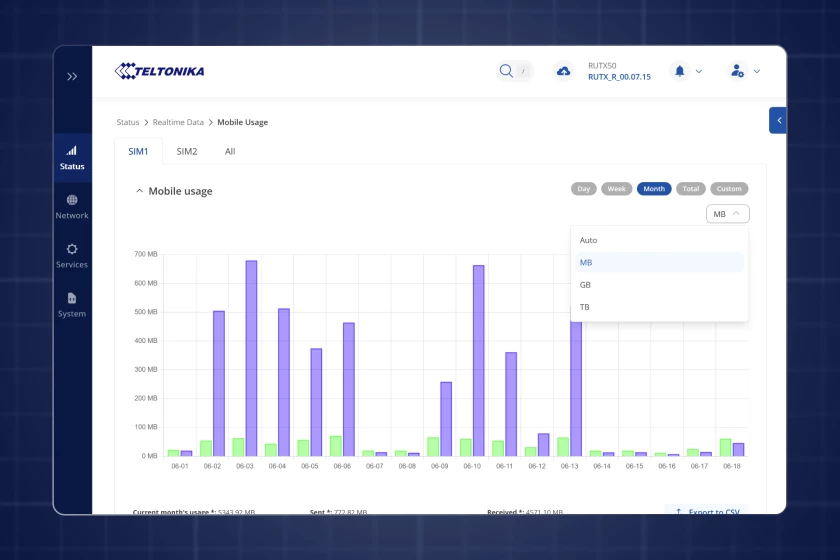Viewport: 840px width, 560px height.
Task: Switch to the SIM2 tab
Action: click(187, 152)
